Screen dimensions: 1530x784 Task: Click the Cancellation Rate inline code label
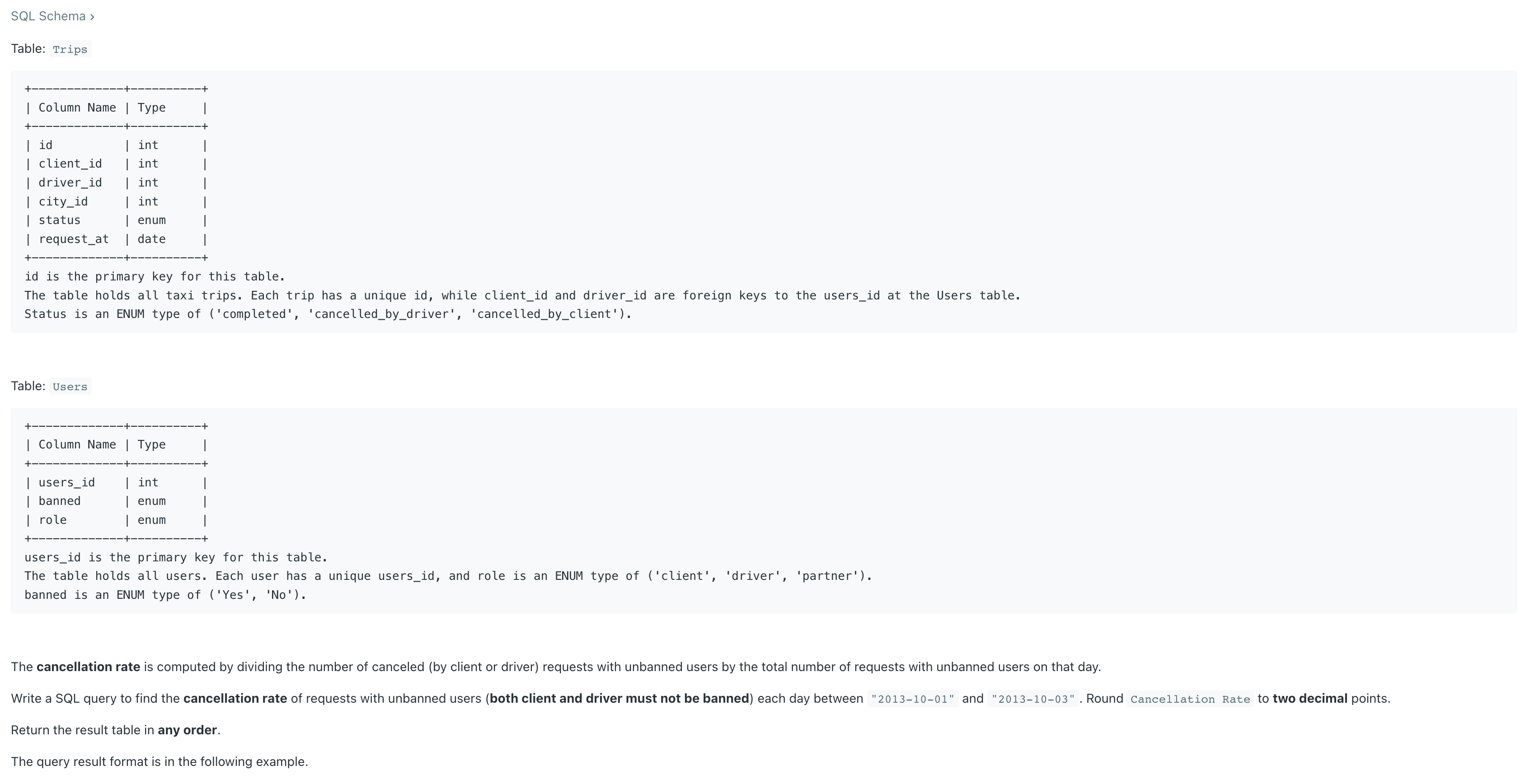coord(1190,699)
